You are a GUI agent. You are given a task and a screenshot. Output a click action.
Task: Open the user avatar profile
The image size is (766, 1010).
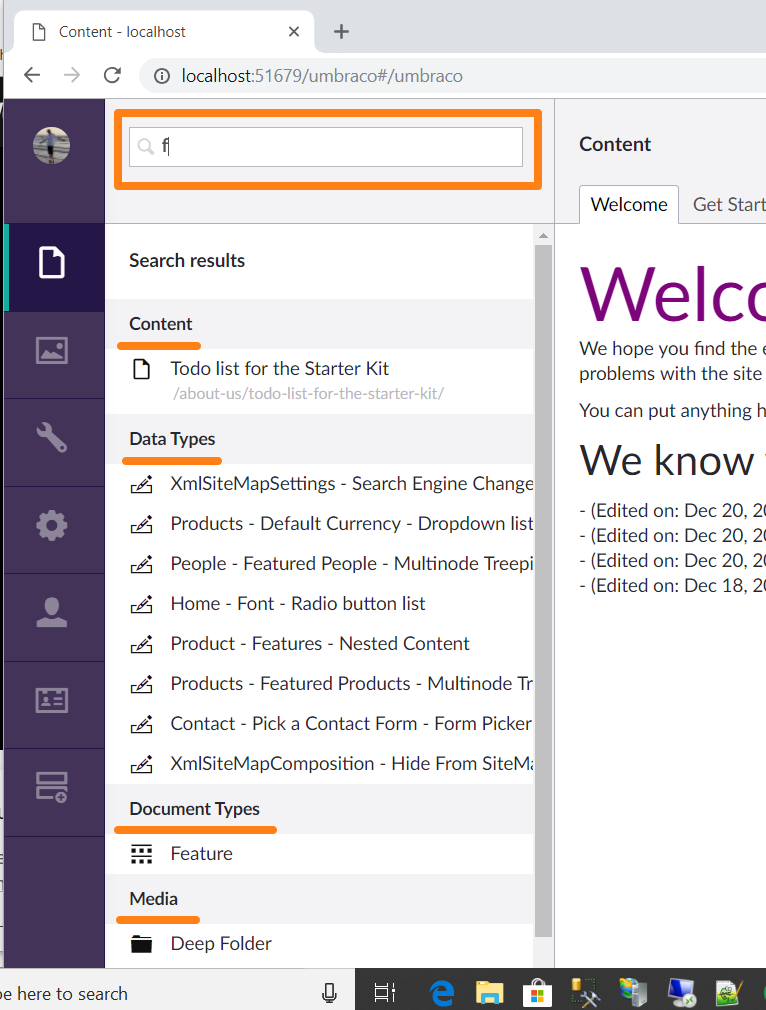pyautogui.click(x=52, y=146)
